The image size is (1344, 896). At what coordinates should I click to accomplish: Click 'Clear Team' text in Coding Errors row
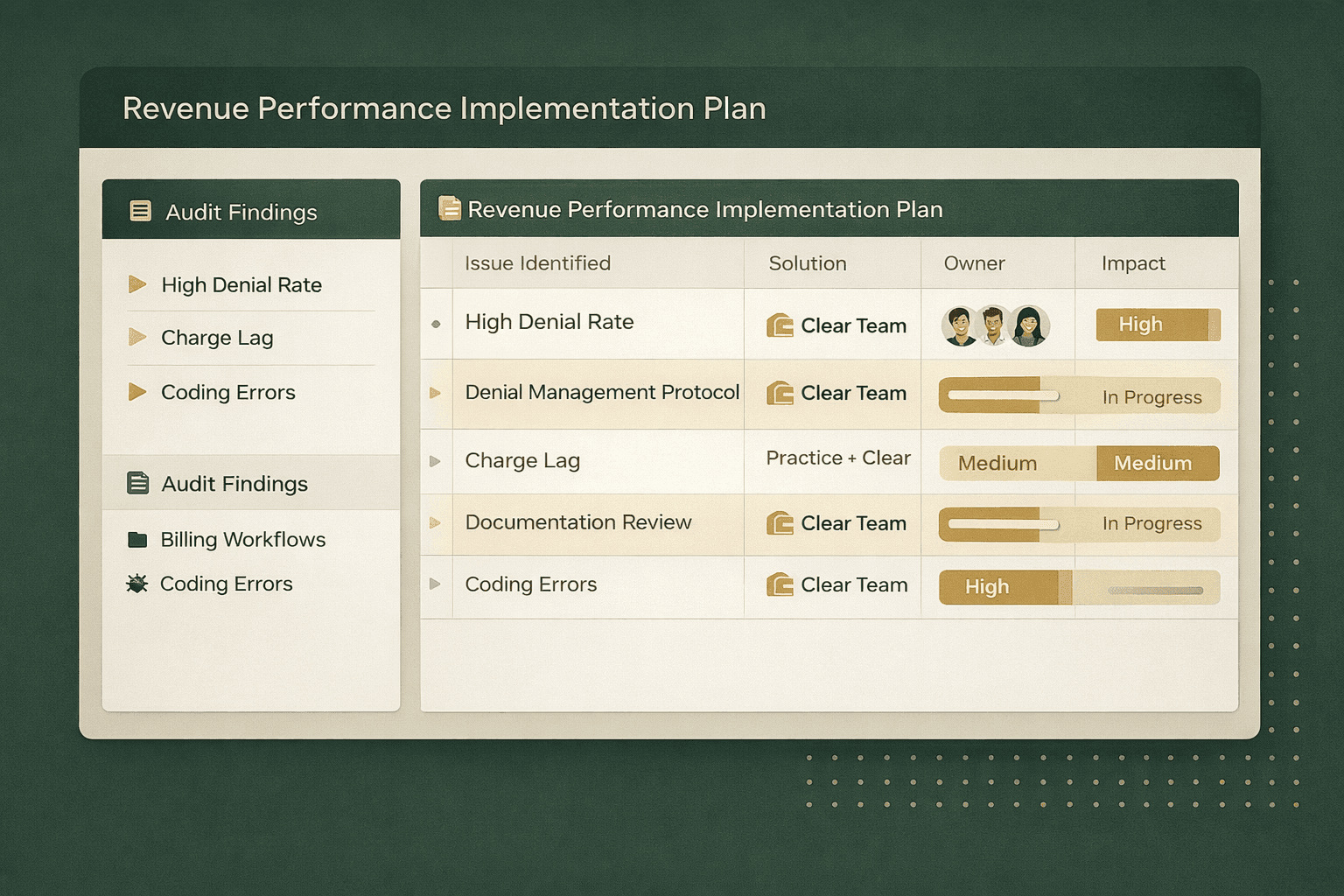coord(854,584)
